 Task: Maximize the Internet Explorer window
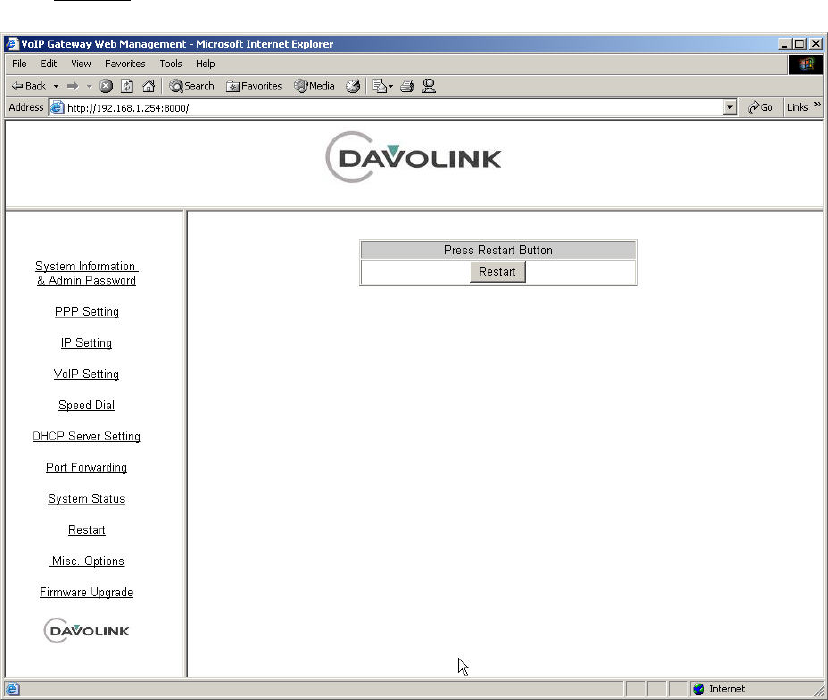(799, 44)
